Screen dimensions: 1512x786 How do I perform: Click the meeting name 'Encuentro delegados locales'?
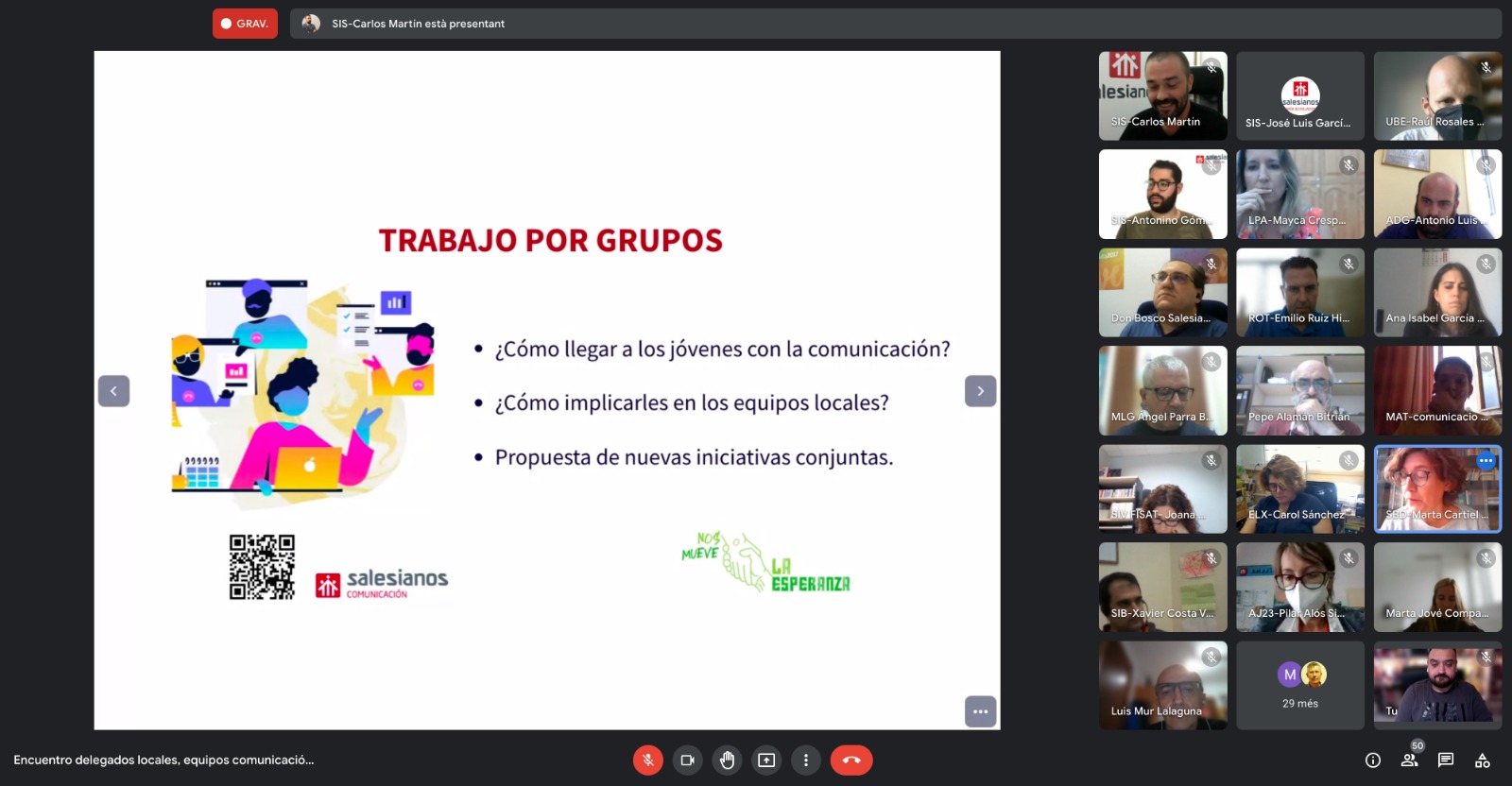coord(163,760)
